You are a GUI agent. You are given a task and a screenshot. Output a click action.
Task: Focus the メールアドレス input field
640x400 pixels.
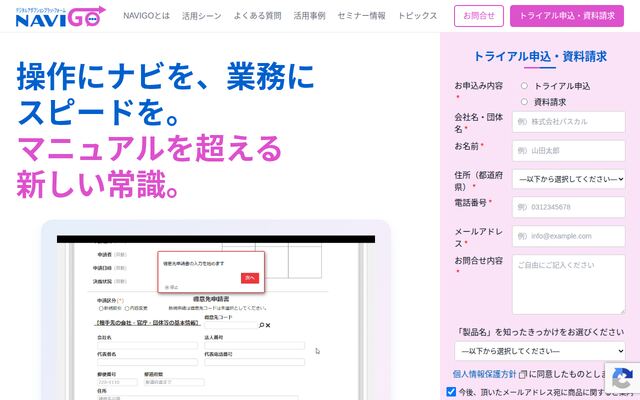click(x=569, y=236)
